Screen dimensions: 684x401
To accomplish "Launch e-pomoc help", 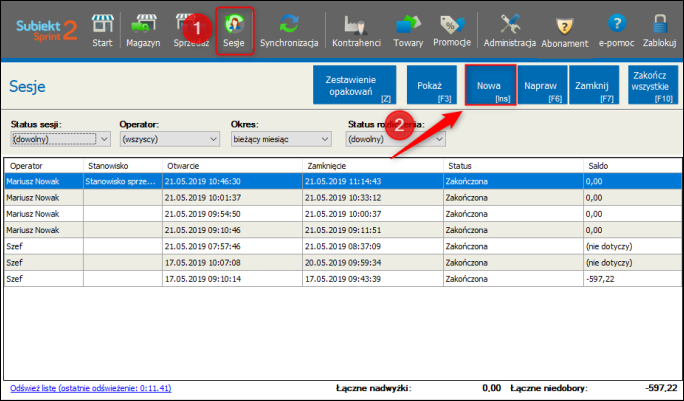I will tap(617, 29).
